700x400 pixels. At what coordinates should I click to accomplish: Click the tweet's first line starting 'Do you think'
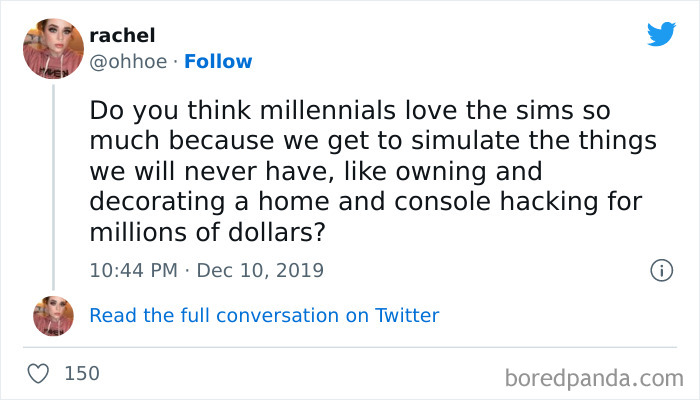point(350,108)
